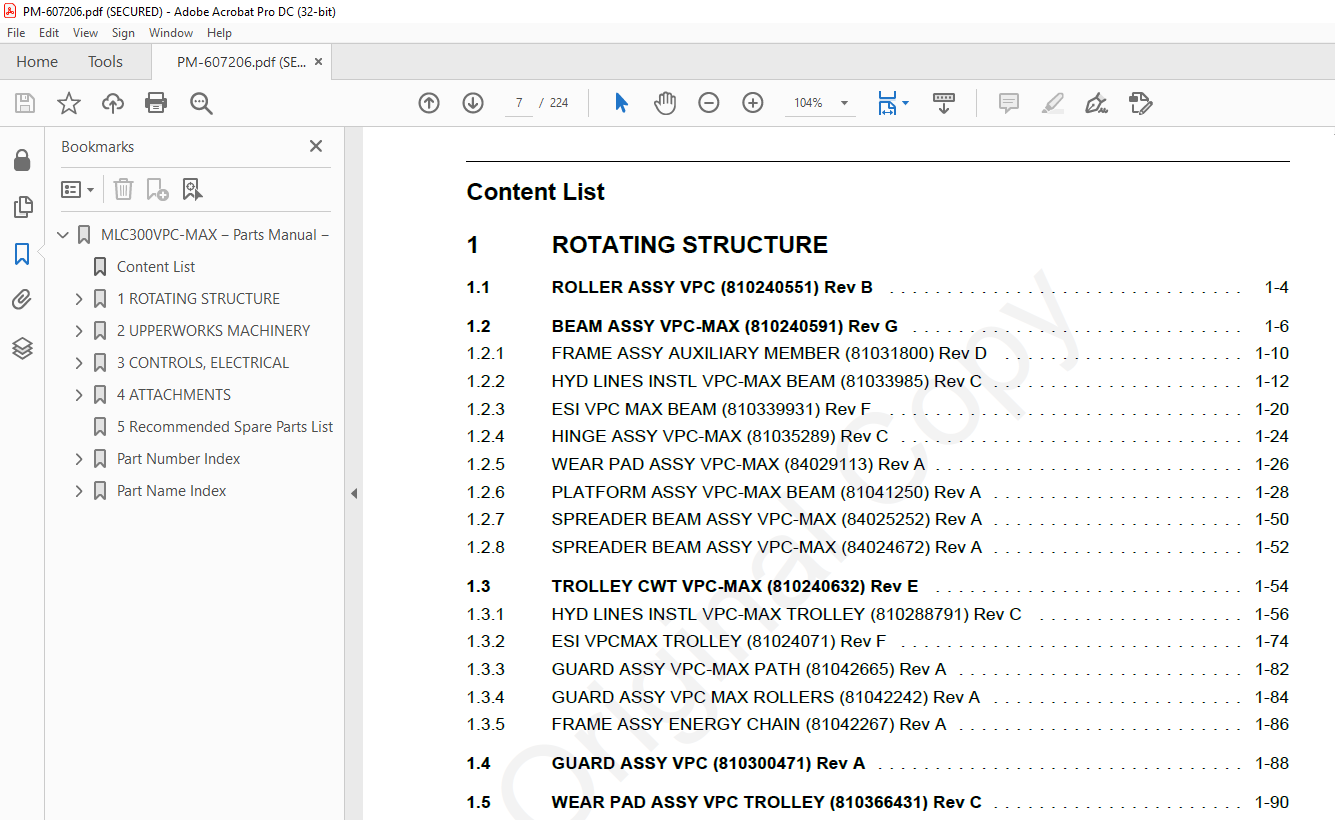Click page number 1-50 in contents

(1272, 519)
